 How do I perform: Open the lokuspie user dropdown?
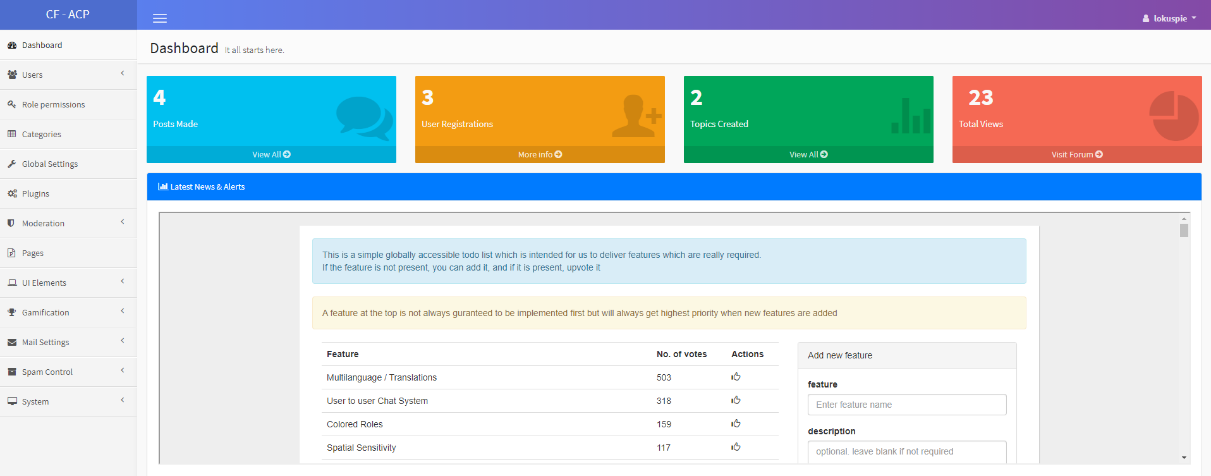coord(1170,18)
